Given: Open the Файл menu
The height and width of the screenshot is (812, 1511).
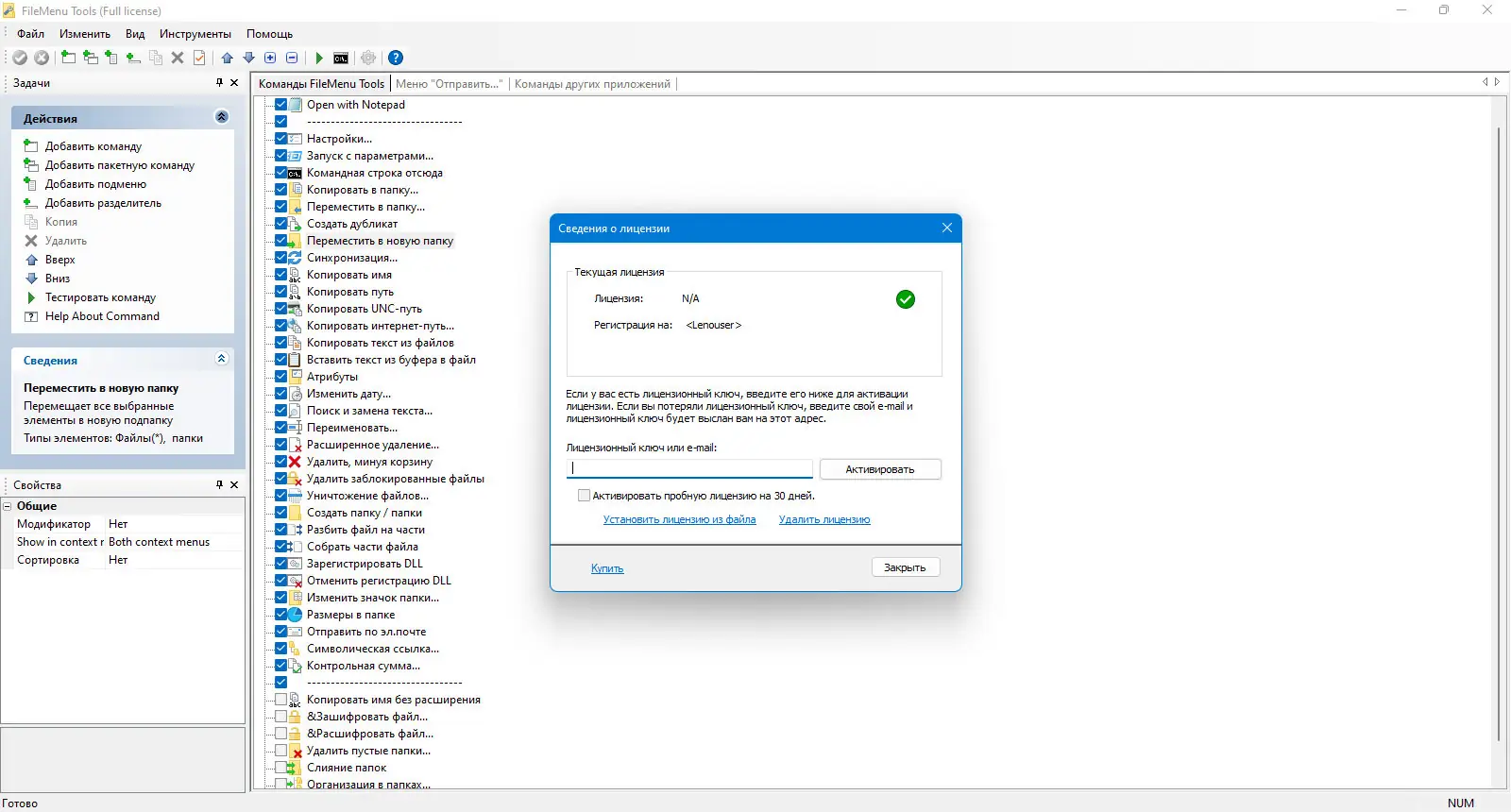Looking at the screenshot, I should pos(30,34).
